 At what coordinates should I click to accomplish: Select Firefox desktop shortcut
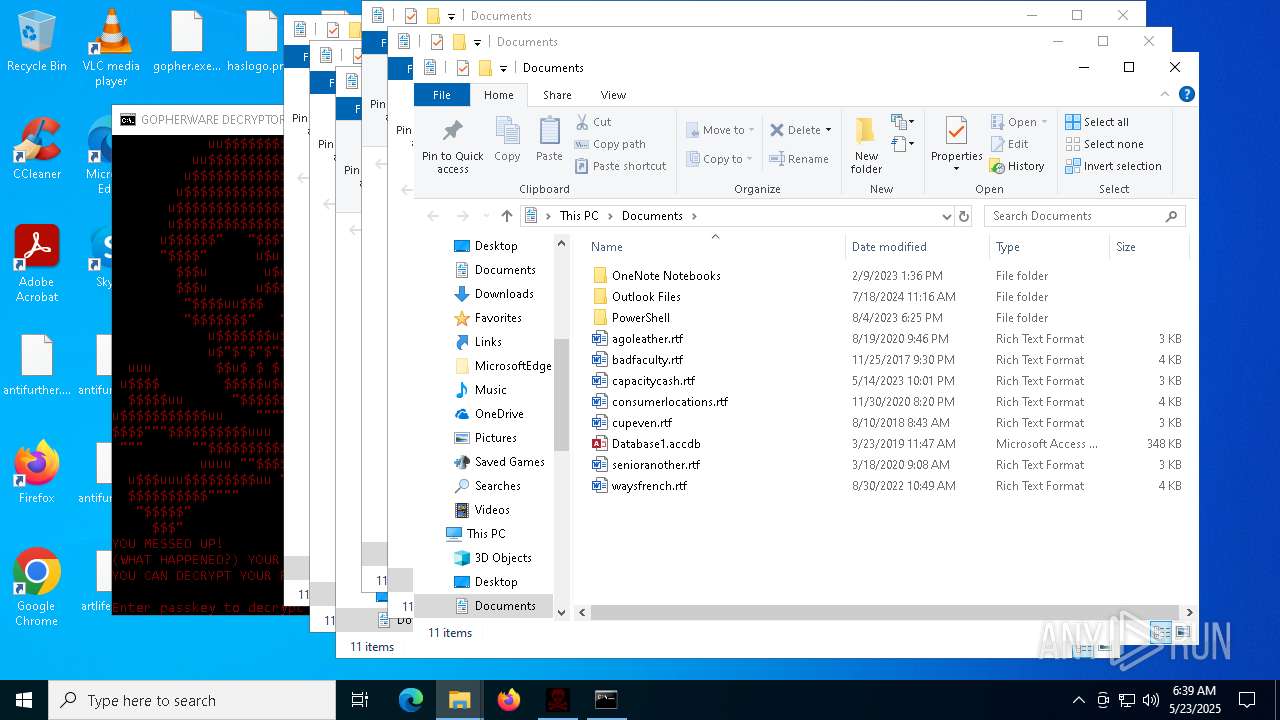click(36, 472)
